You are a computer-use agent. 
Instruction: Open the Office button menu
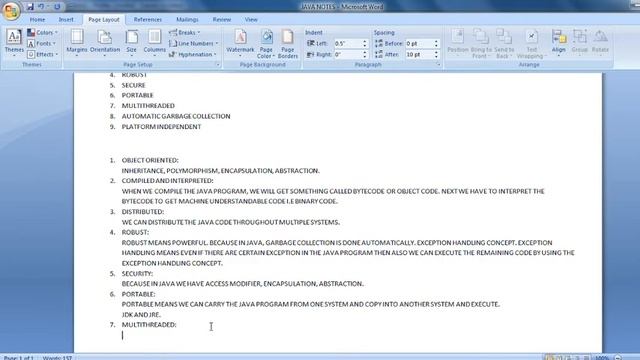tap(11, 10)
